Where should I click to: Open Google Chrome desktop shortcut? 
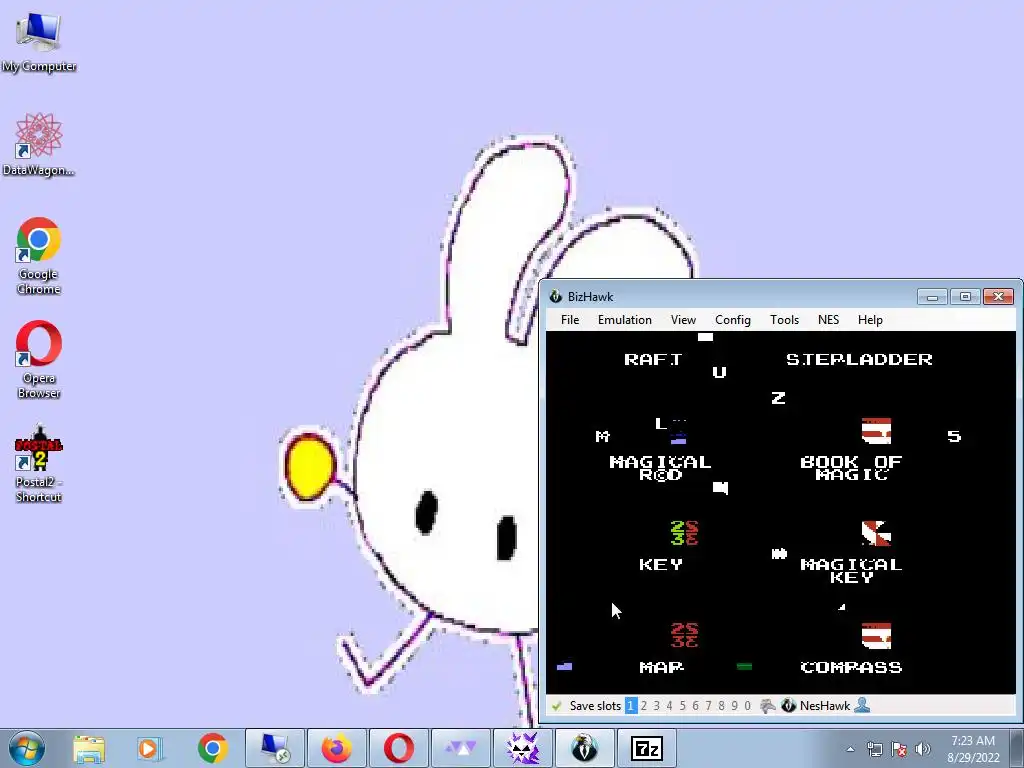[39, 255]
